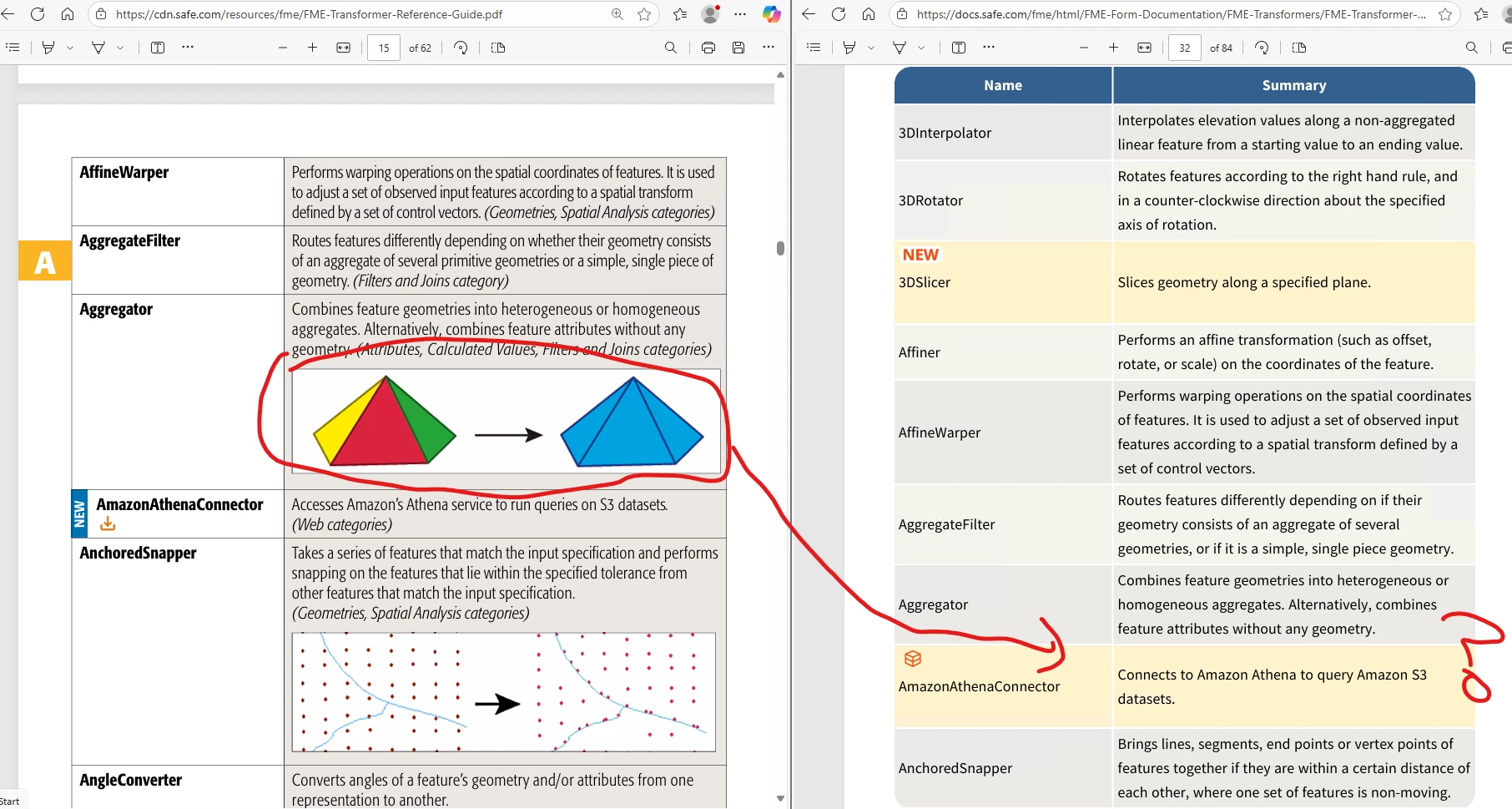
Task: Open home page in left browser window
Action: (x=68, y=14)
